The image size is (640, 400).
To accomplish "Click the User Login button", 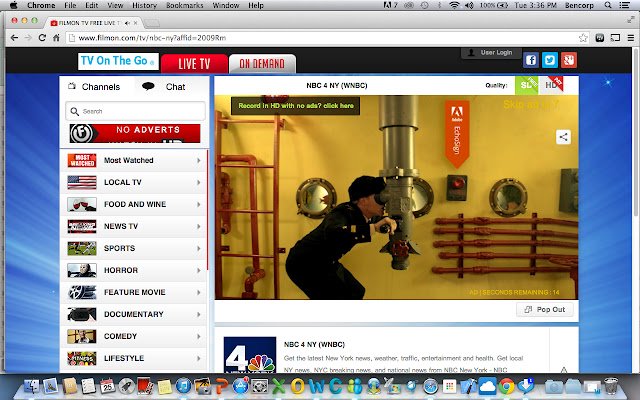I will coord(491,52).
